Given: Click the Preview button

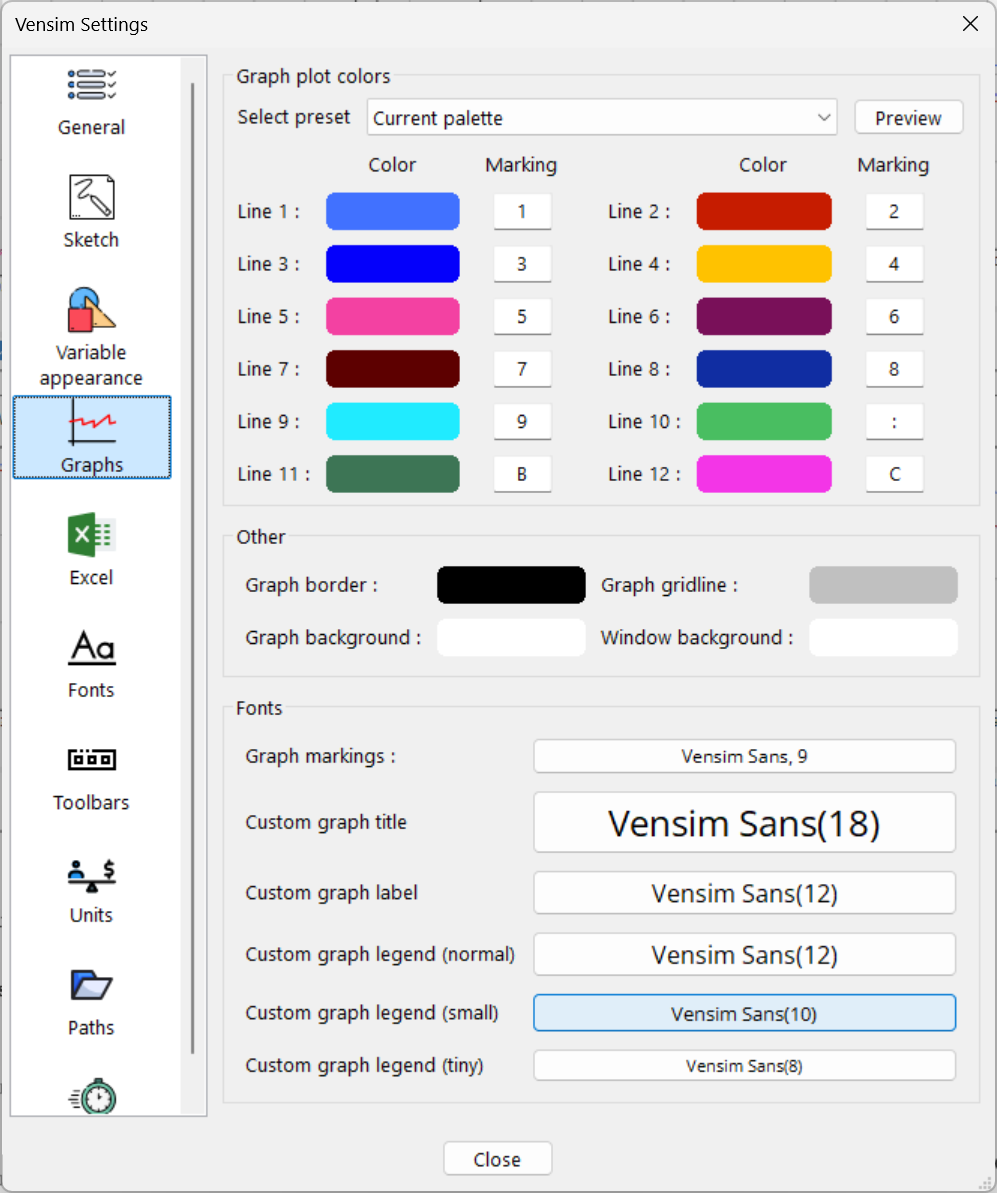Looking at the screenshot, I should 908,118.
